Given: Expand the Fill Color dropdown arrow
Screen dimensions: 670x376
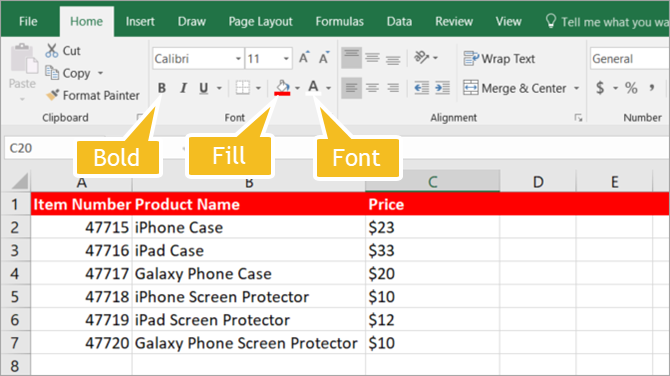Looking at the screenshot, I should pyautogui.click(x=297, y=88).
